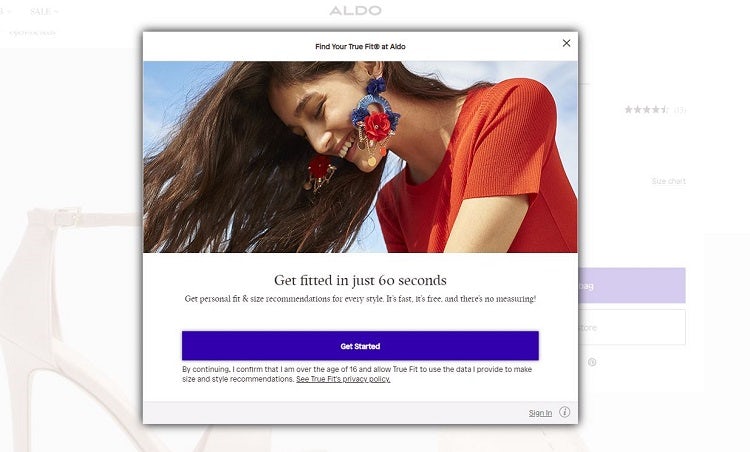This screenshot has width=750, height=452.
Task: Click the "Get fitted in just 60 seconds" heading
Action: [360, 280]
